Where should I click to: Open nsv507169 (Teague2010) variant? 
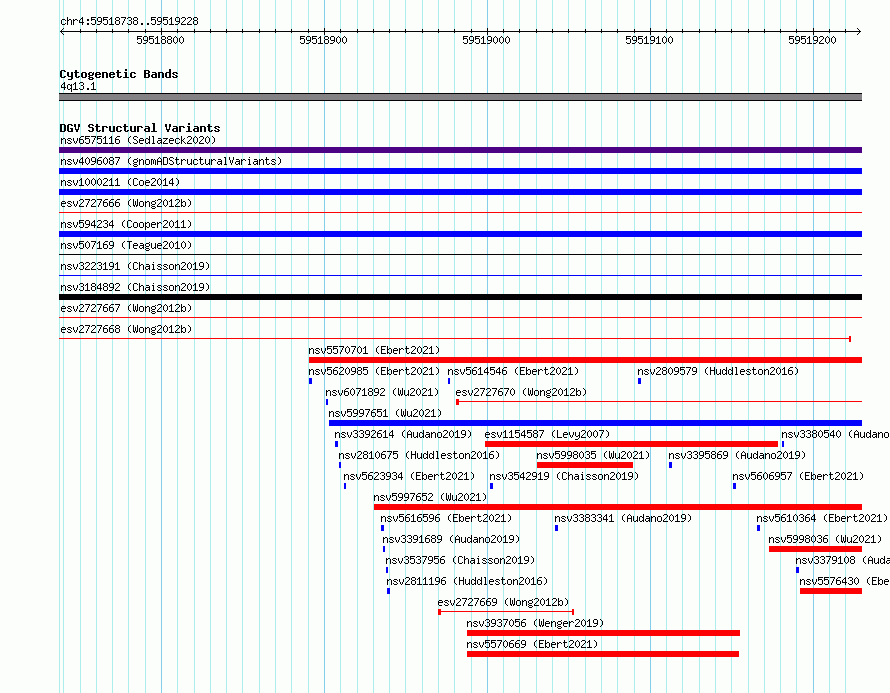pos(126,245)
